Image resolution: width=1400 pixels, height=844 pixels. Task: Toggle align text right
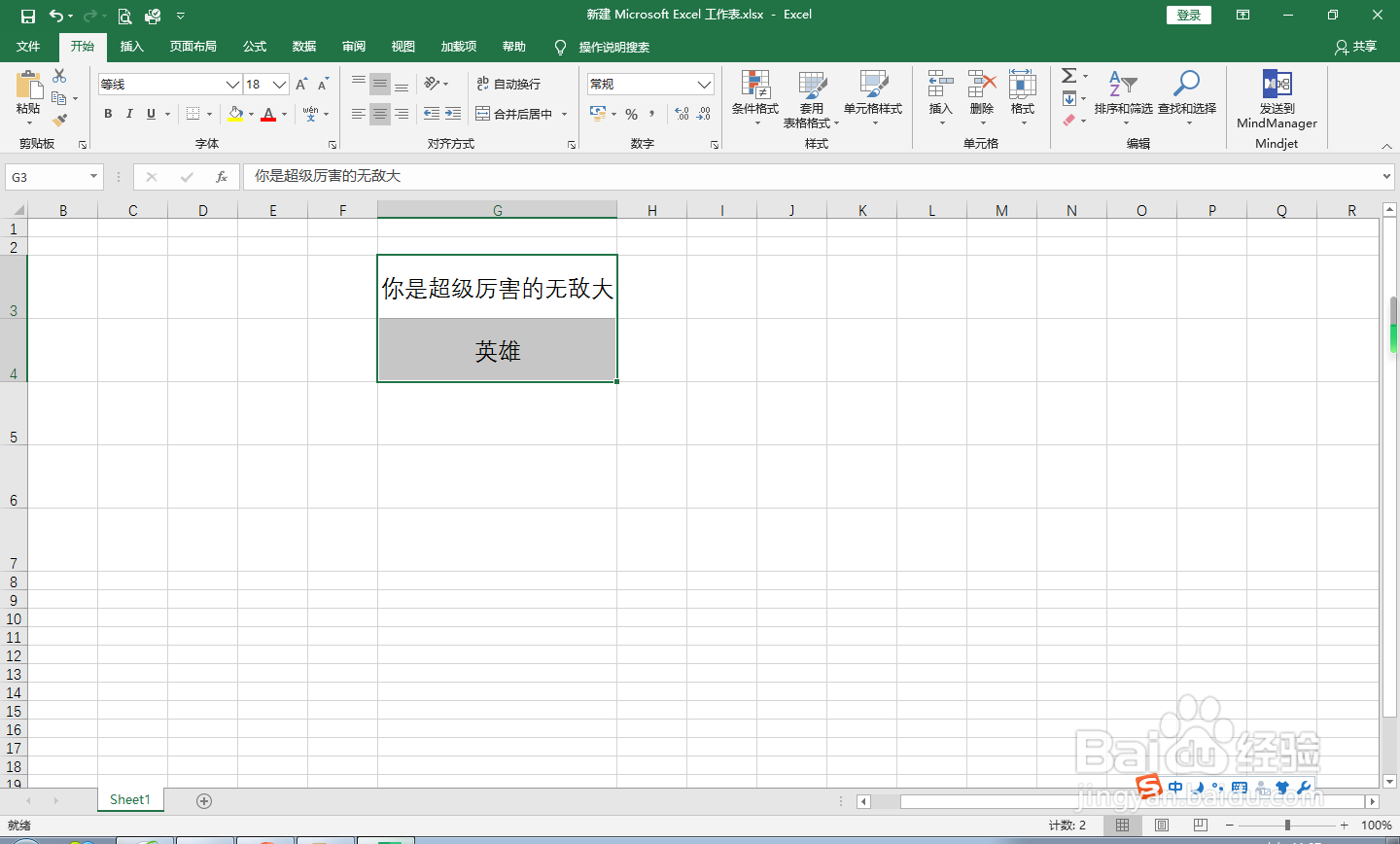click(x=402, y=114)
